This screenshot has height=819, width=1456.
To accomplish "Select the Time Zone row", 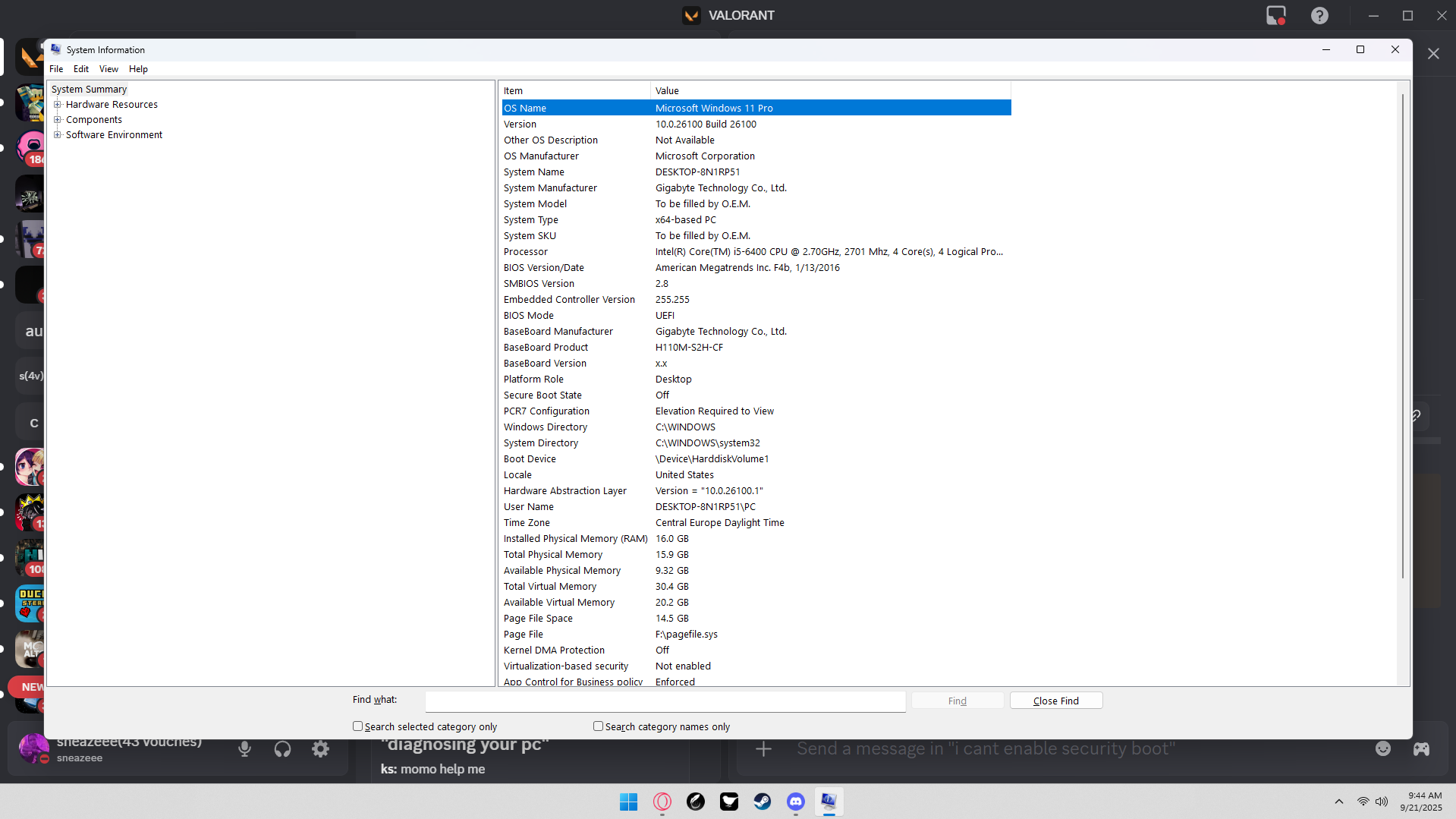I will tap(756, 523).
